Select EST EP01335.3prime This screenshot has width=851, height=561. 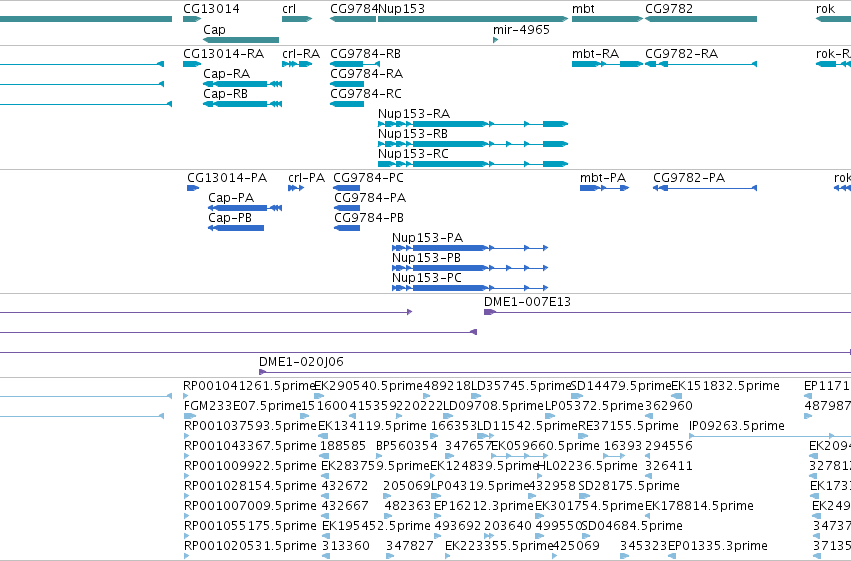coord(717,547)
